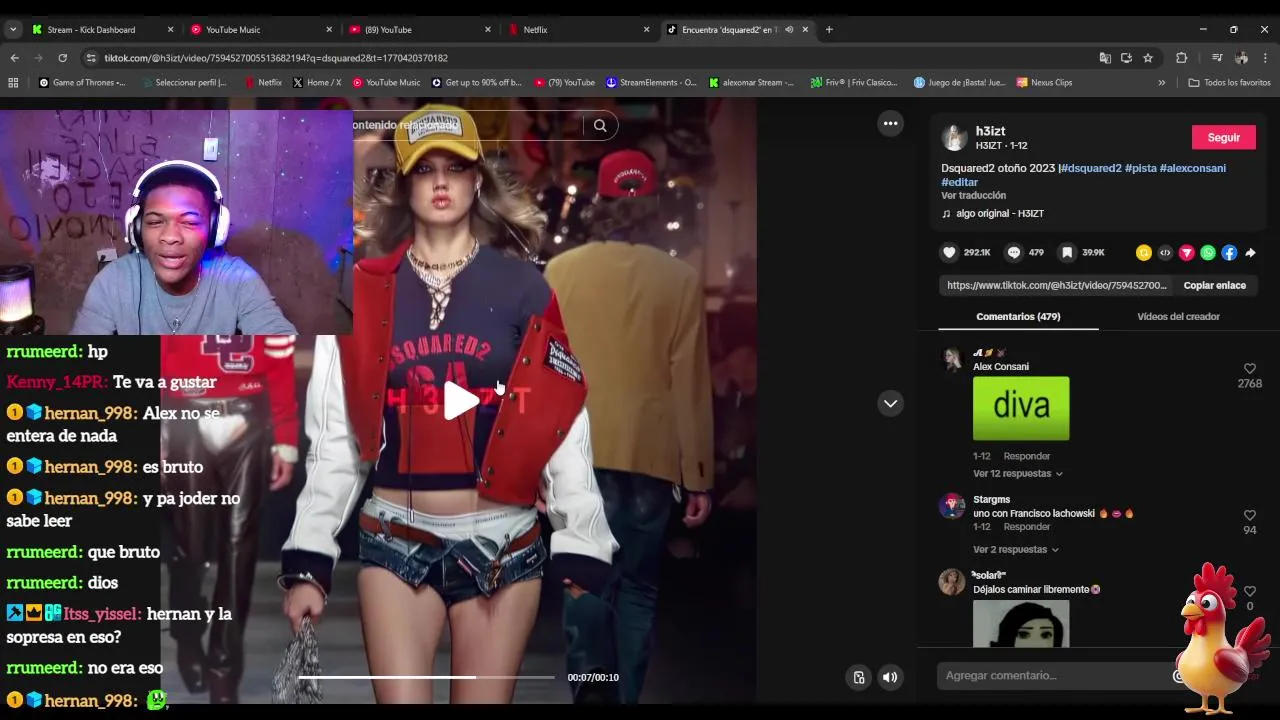This screenshot has height=720, width=1280.
Task: Open Stargms commenter avatar
Action: coord(952,505)
